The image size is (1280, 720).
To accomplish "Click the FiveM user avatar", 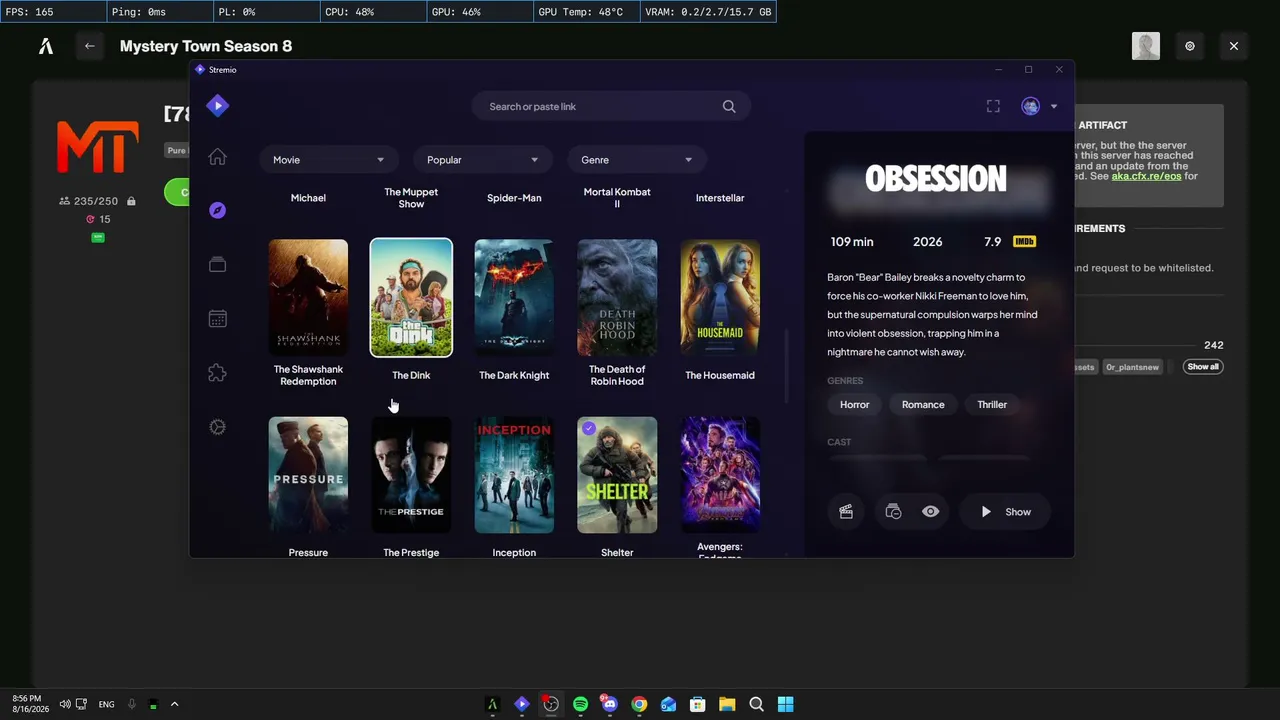I will 1146,46.
